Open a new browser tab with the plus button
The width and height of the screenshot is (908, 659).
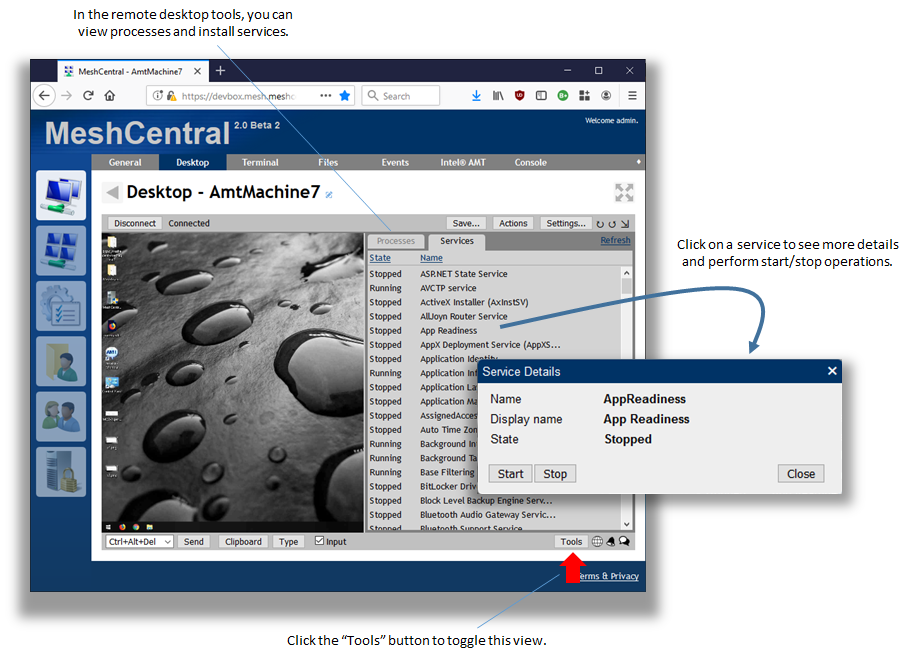[220, 71]
